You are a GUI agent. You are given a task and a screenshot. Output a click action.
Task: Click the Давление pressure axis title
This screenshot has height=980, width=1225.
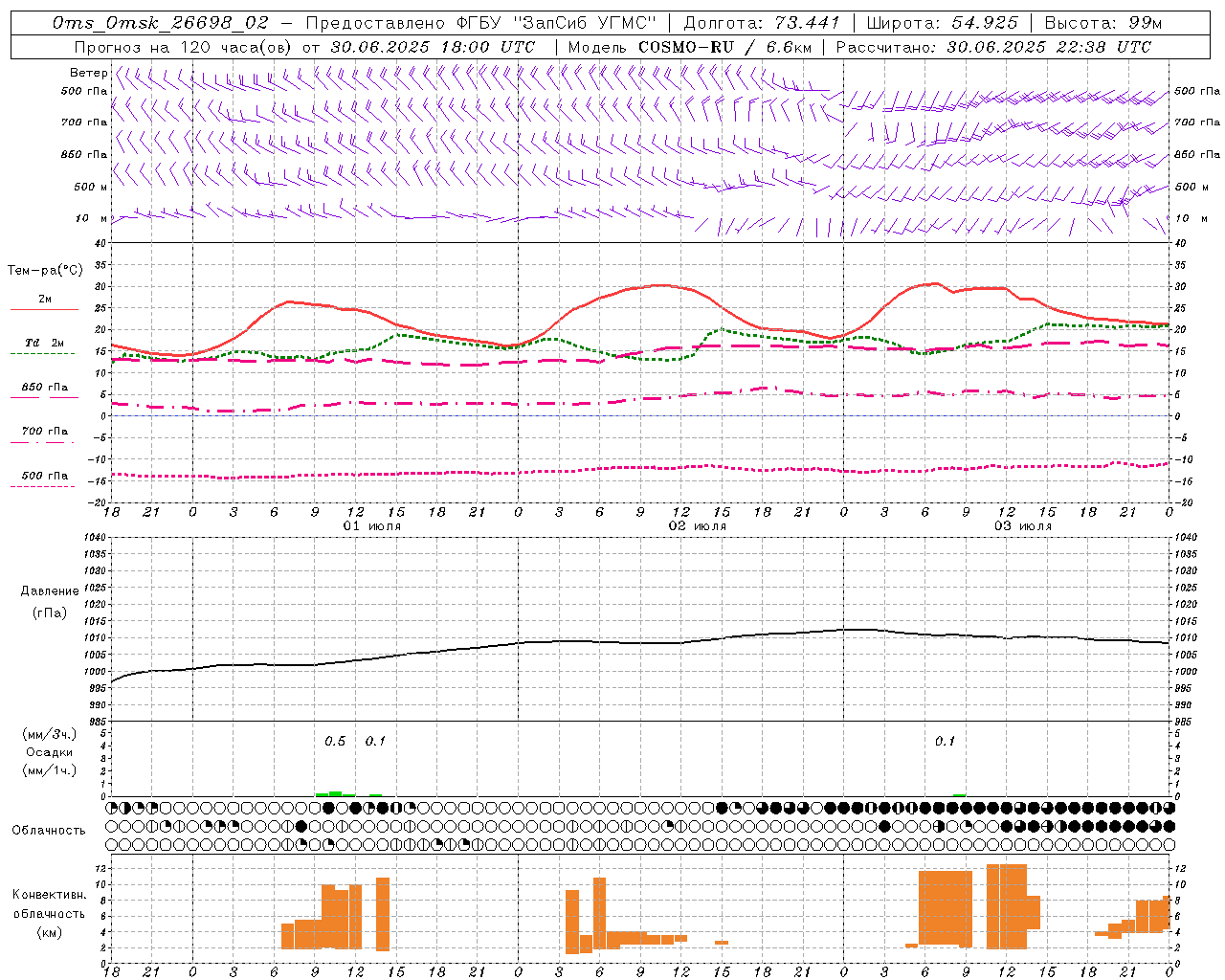(x=50, y=591)
